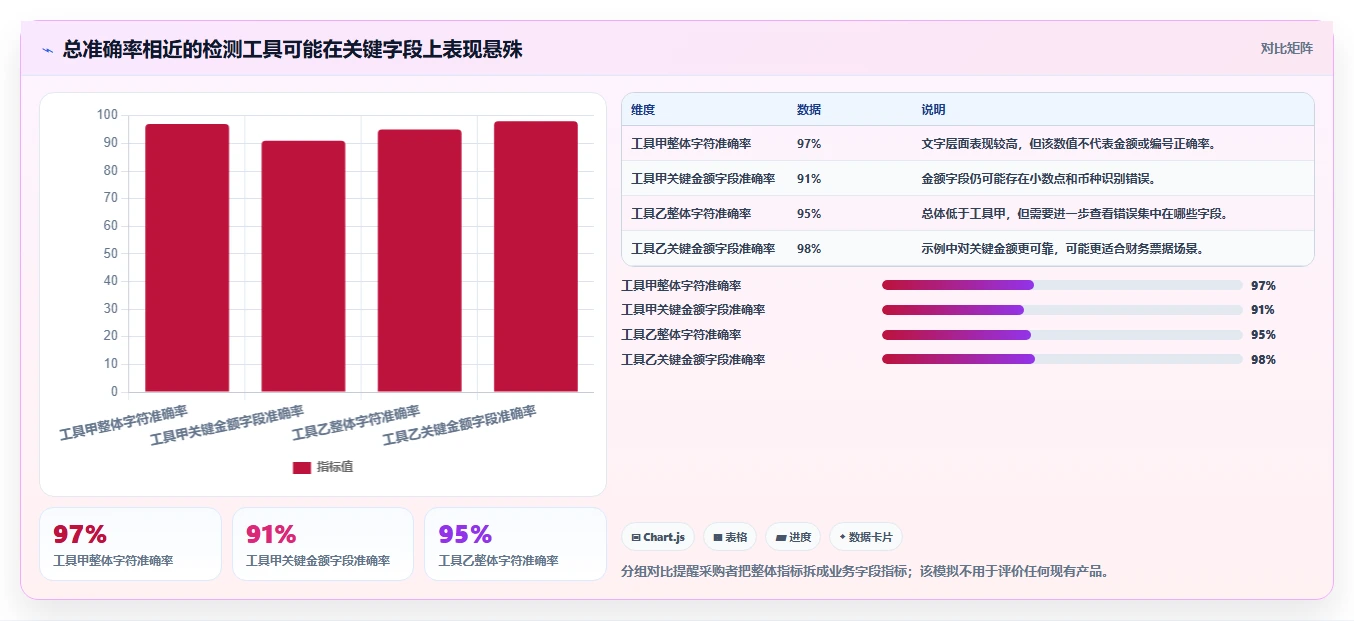This screenshot has width=1354, height=621.
Task: Click the 维度 table column header
Action: [643, 109]
